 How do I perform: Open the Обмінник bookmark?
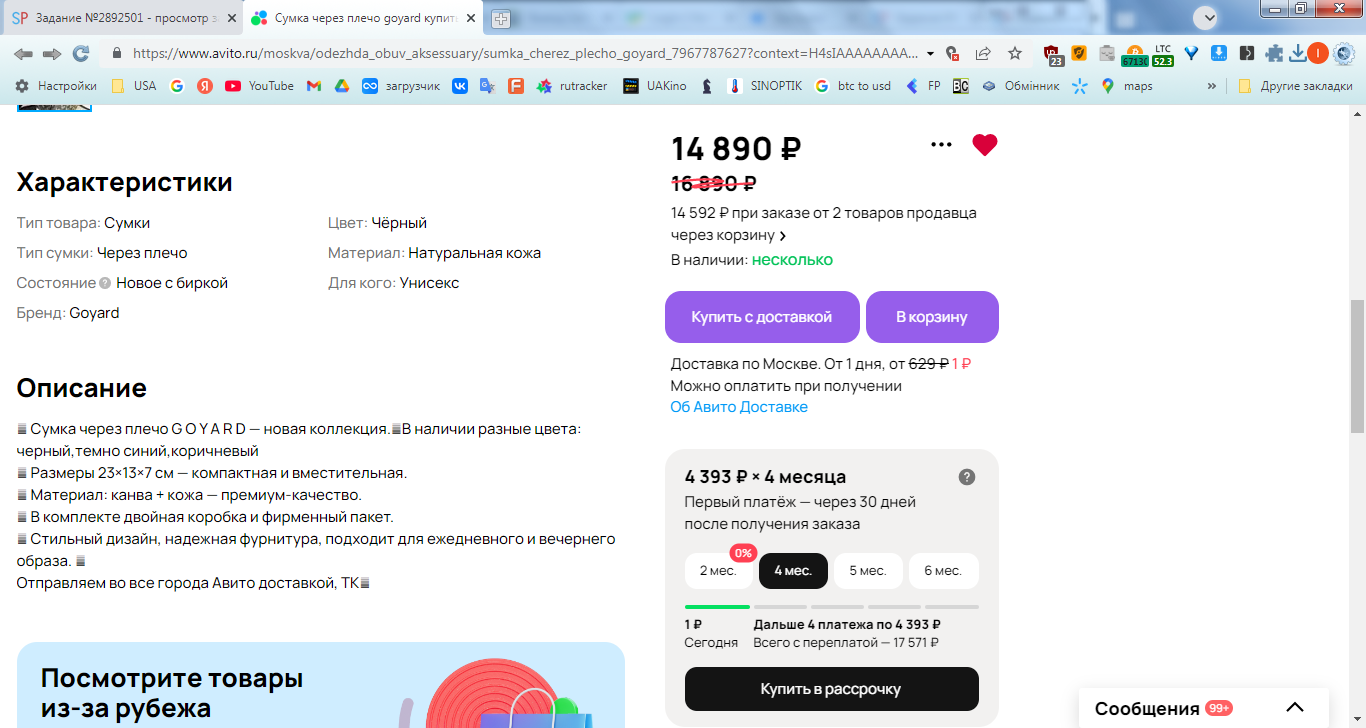point(1020,86)
